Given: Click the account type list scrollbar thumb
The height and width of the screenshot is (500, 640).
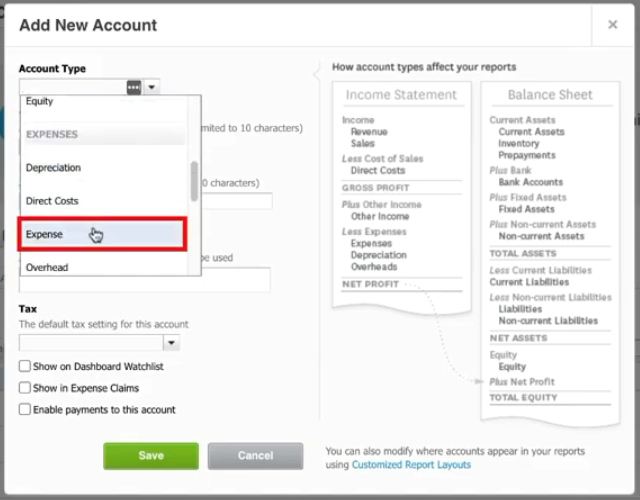Looking at the screenshot, I should [194, 181].
